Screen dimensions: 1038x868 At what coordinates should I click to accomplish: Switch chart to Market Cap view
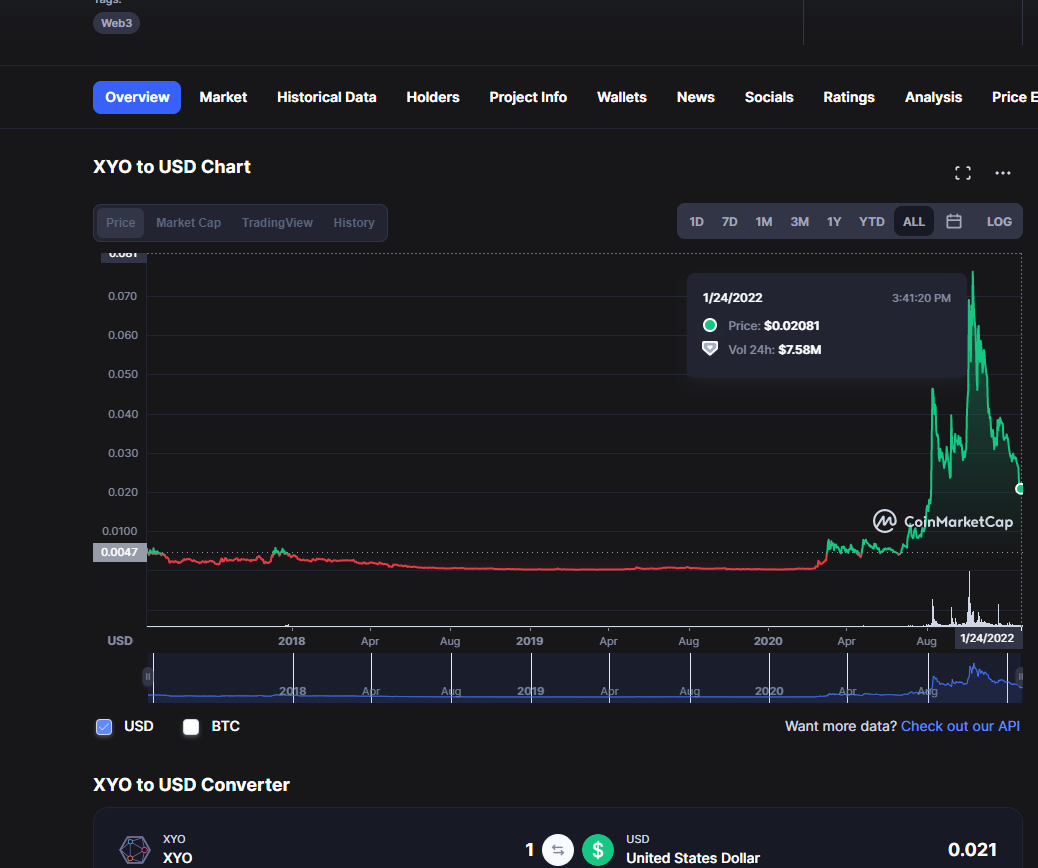point(189,223)
